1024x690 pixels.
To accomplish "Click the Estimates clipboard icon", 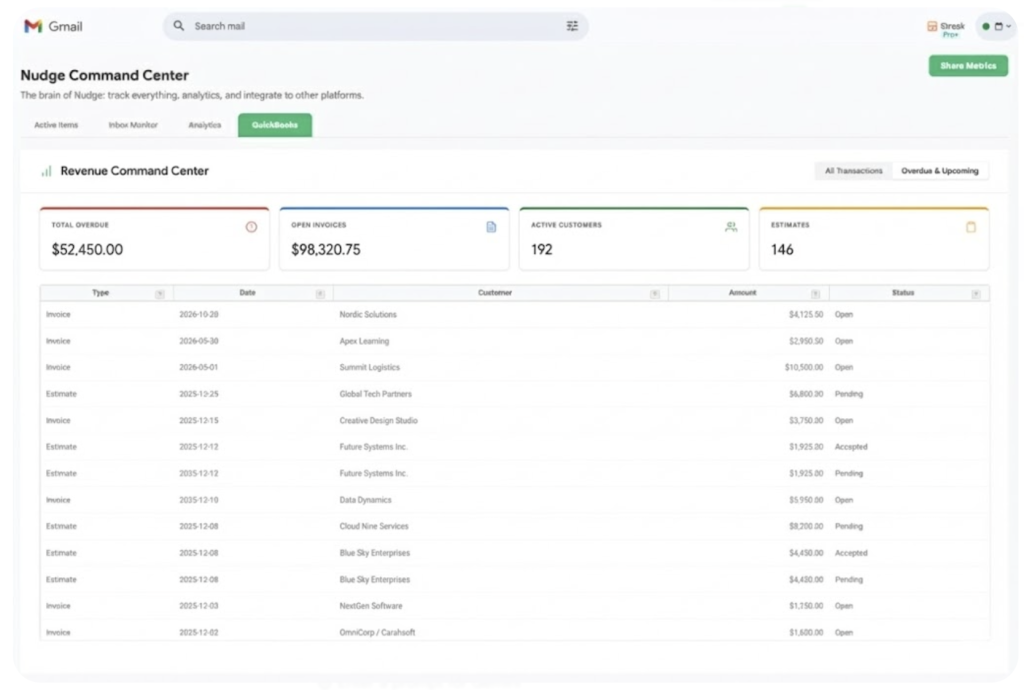I will point(970,227).
